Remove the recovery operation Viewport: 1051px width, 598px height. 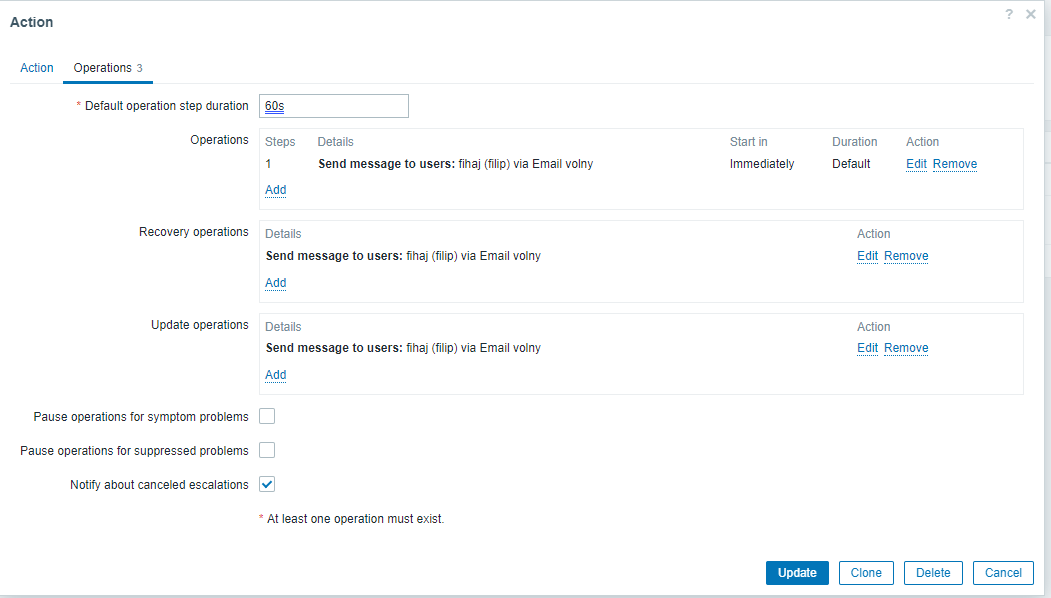coord(906,256)
